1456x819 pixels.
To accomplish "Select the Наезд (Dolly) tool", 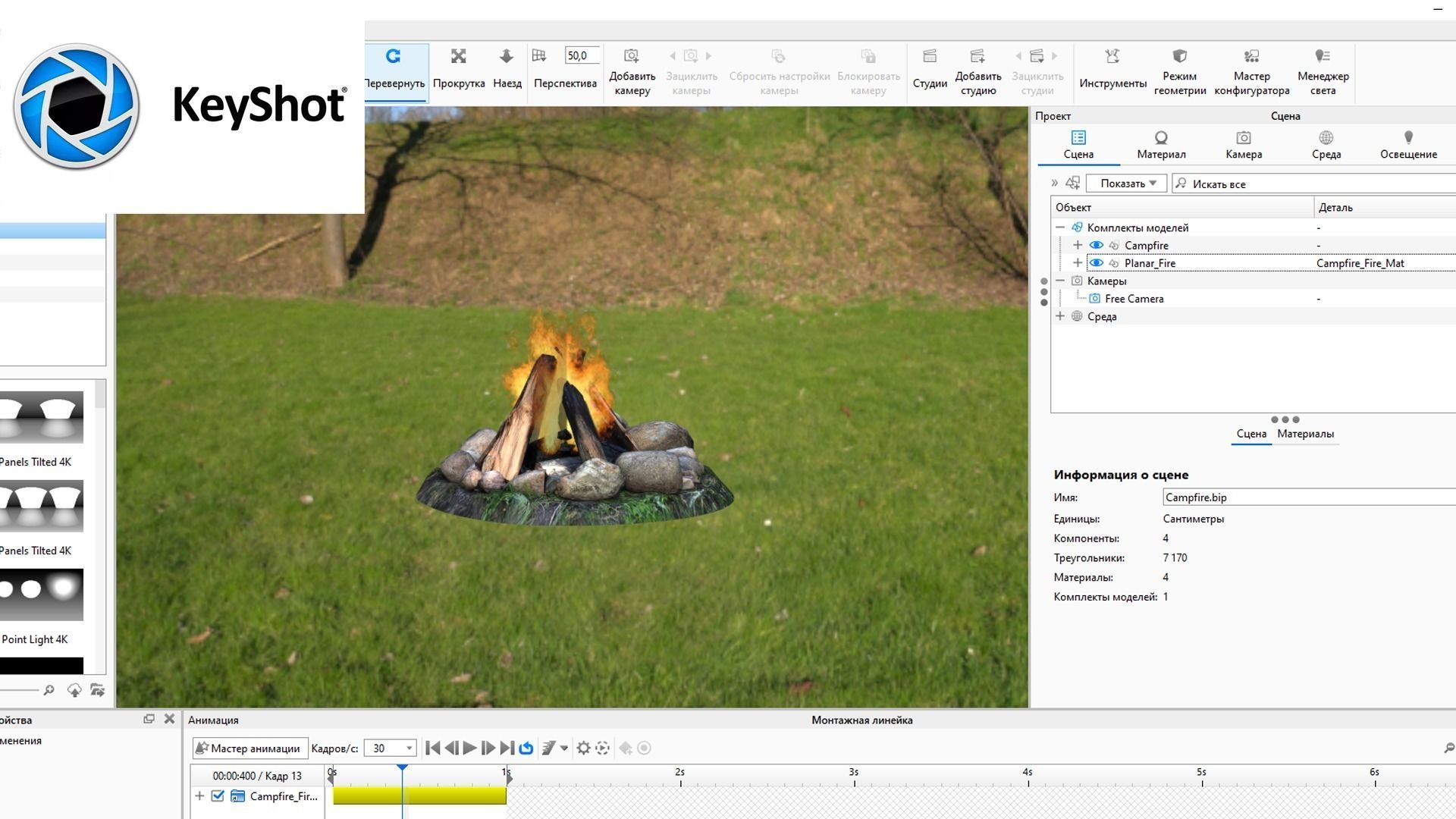I will [x=505, y=68].
